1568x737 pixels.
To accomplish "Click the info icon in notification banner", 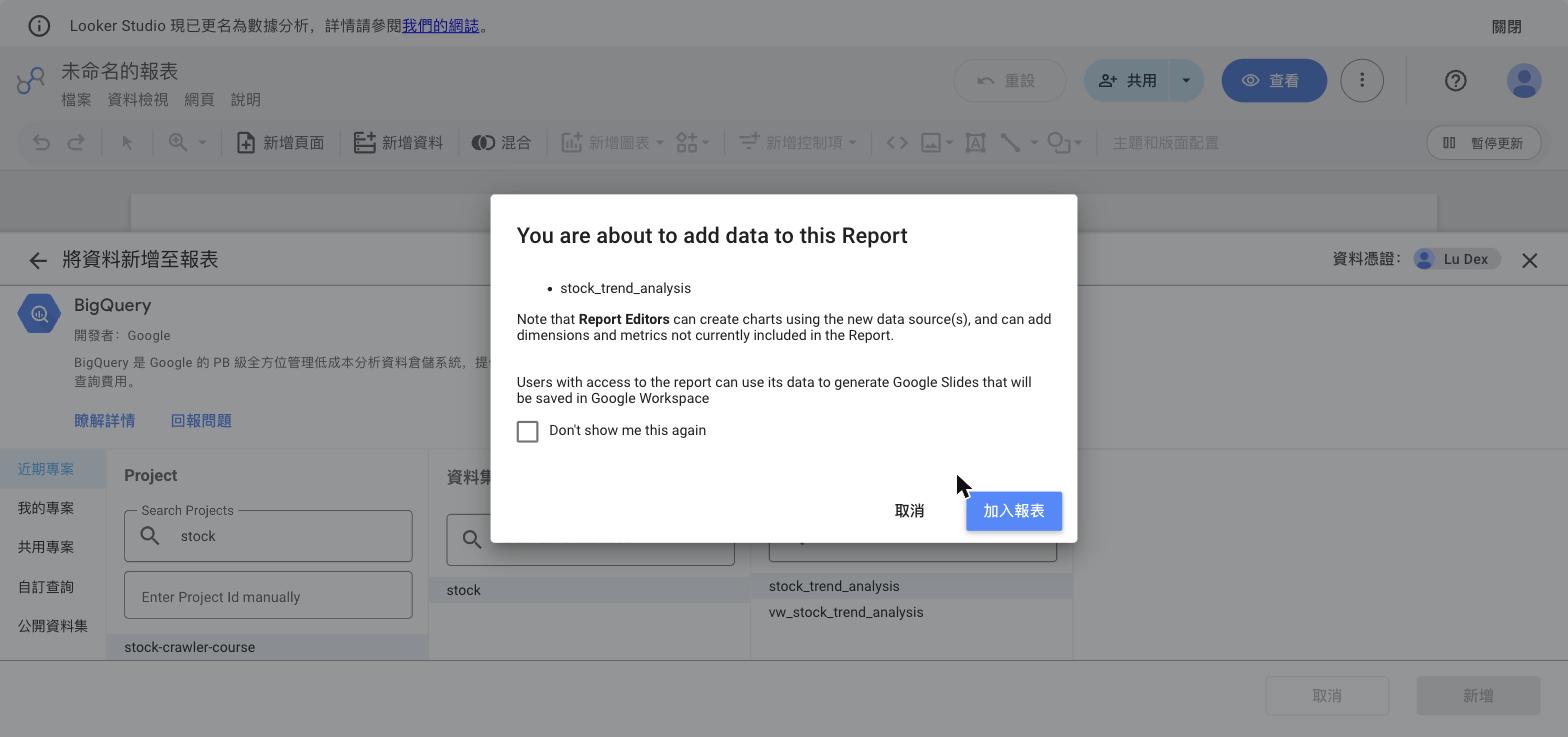I will pos(39,26).
